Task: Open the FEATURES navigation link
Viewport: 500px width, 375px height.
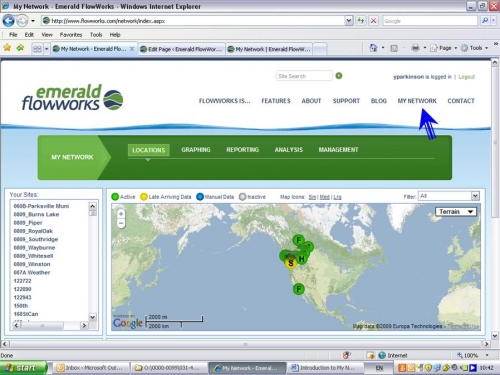Action: 276,101
